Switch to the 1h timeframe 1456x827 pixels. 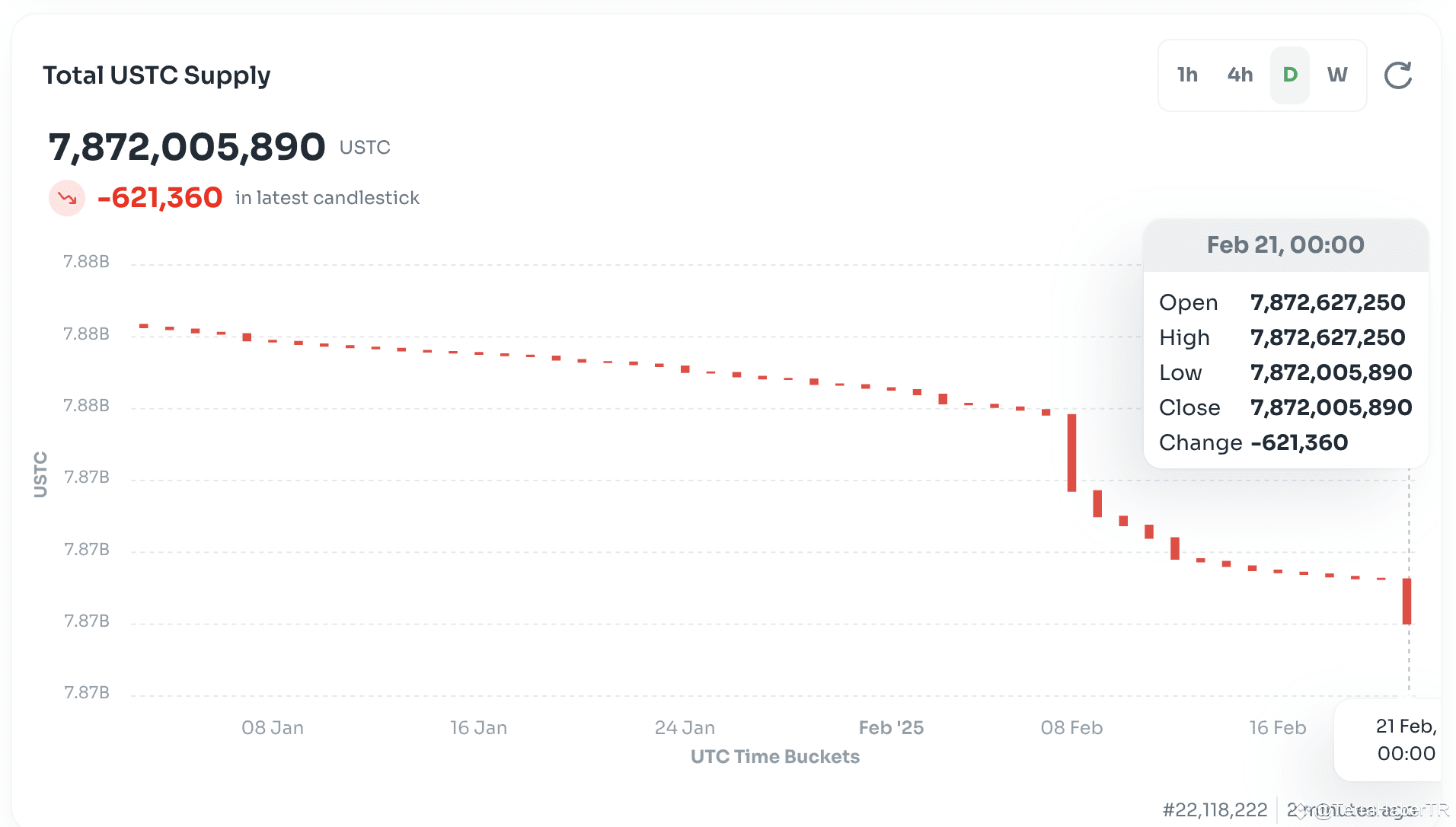tap(1186, 75)
